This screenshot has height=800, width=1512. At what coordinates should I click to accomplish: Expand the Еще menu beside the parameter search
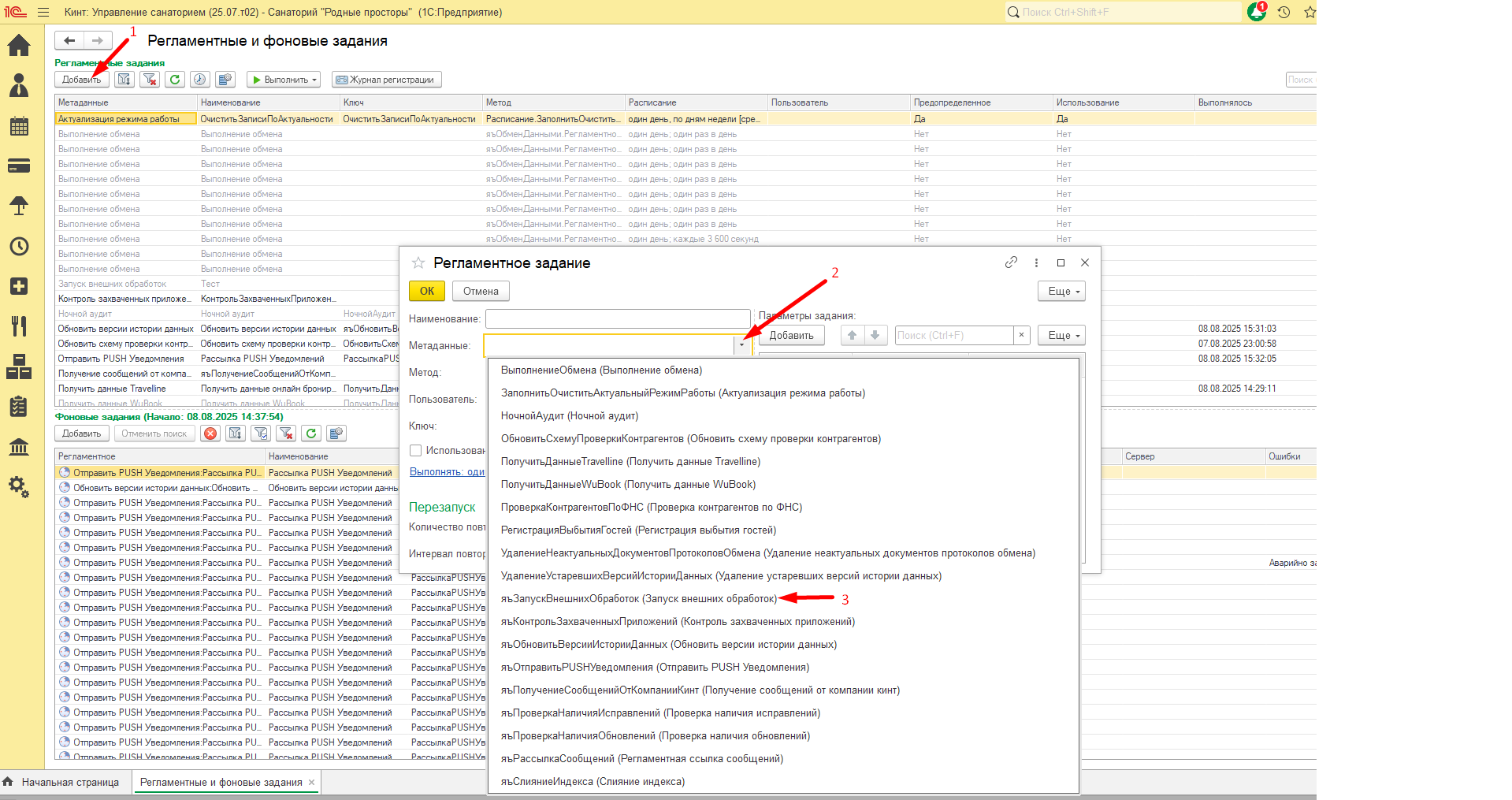click(1061, 335)
